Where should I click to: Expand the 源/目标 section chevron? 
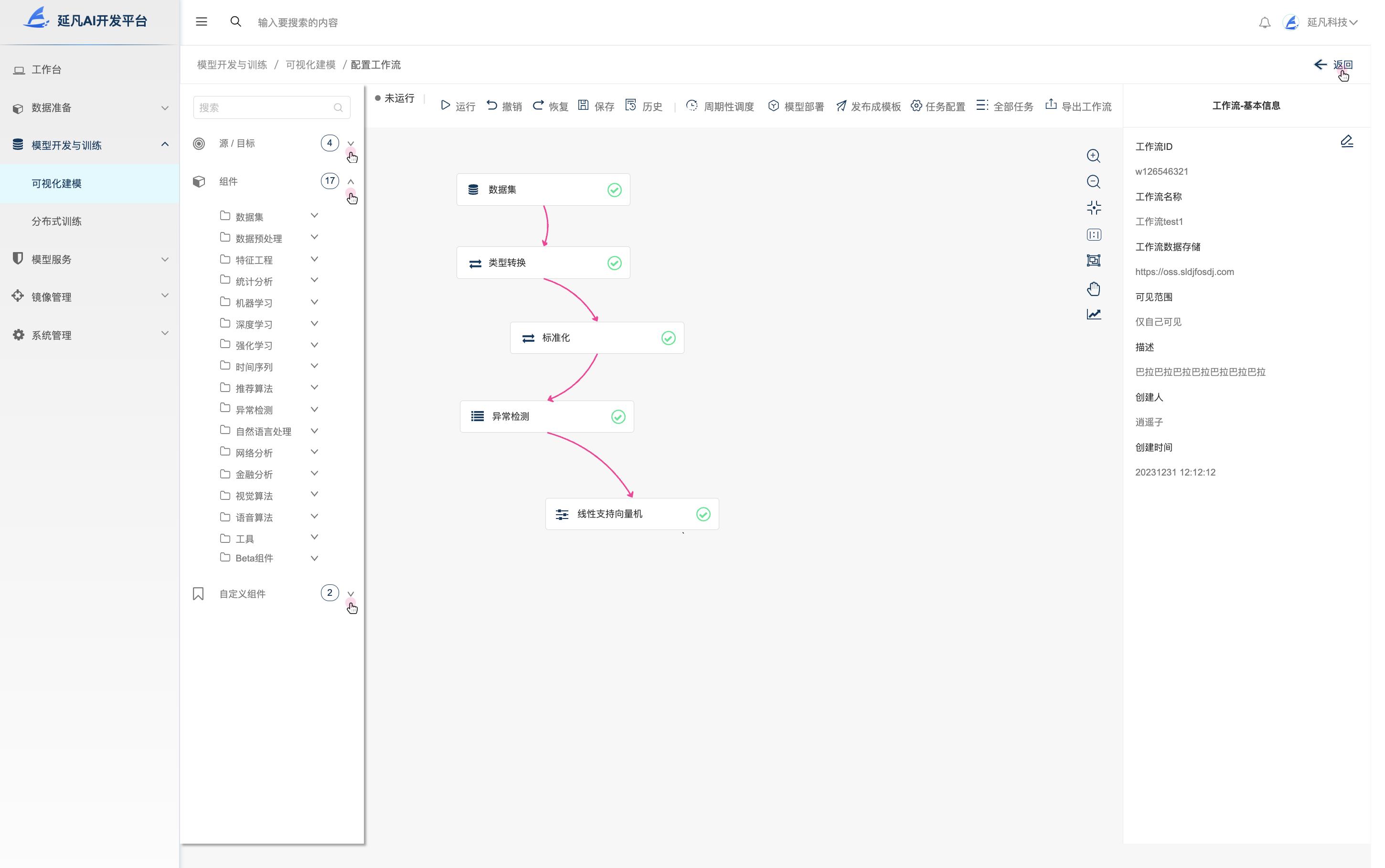point(351,144)
